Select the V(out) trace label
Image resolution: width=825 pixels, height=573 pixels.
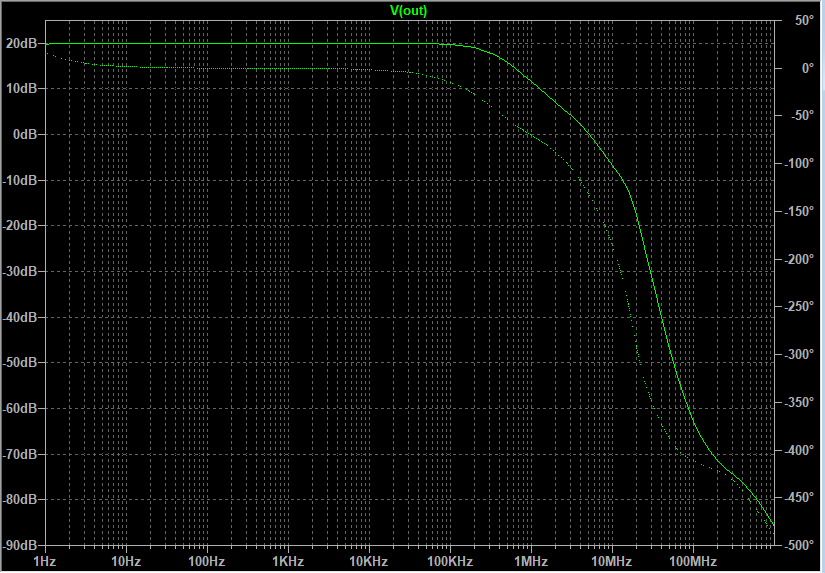point(408,10)
